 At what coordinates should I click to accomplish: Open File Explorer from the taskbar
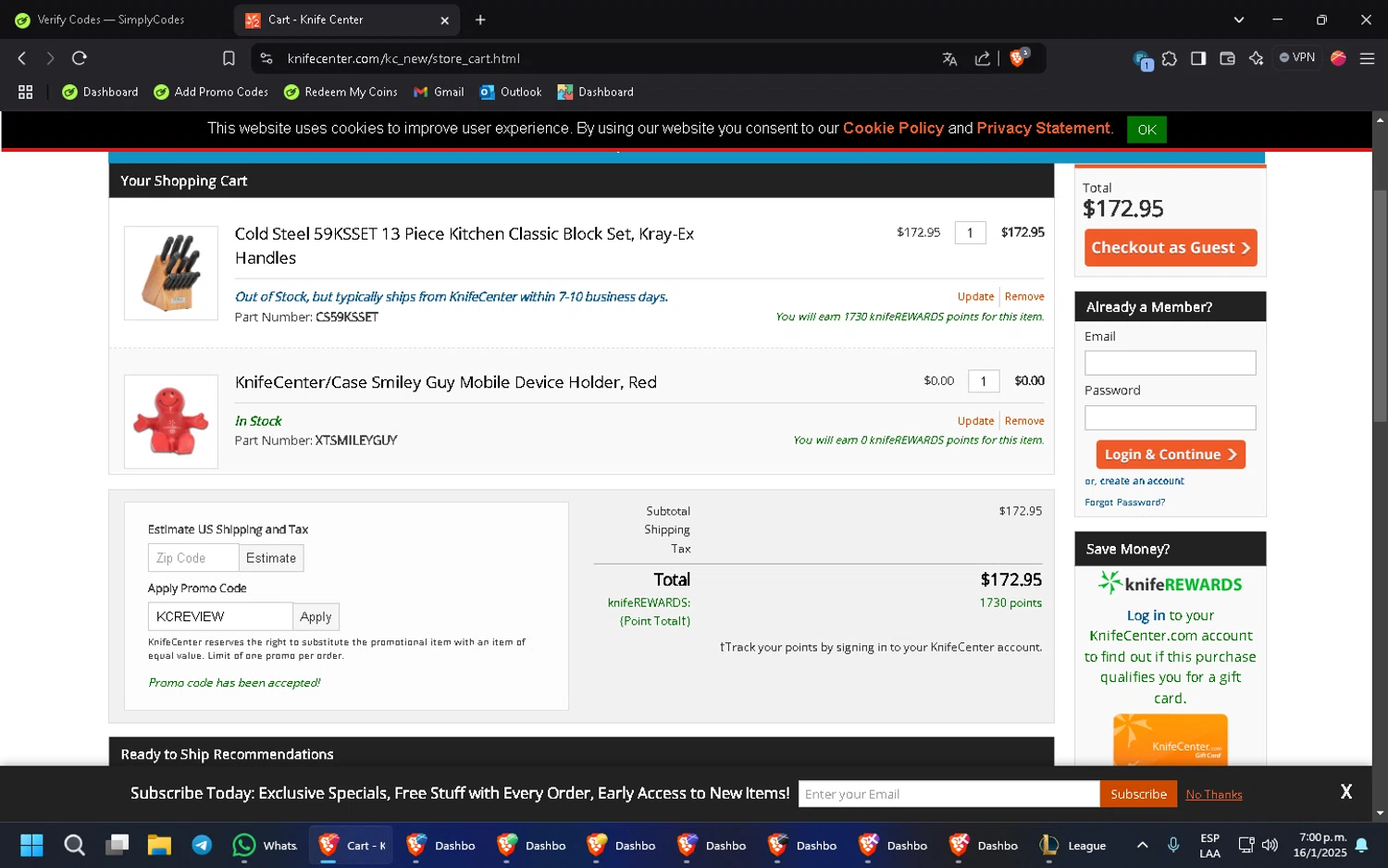(159, 845)
